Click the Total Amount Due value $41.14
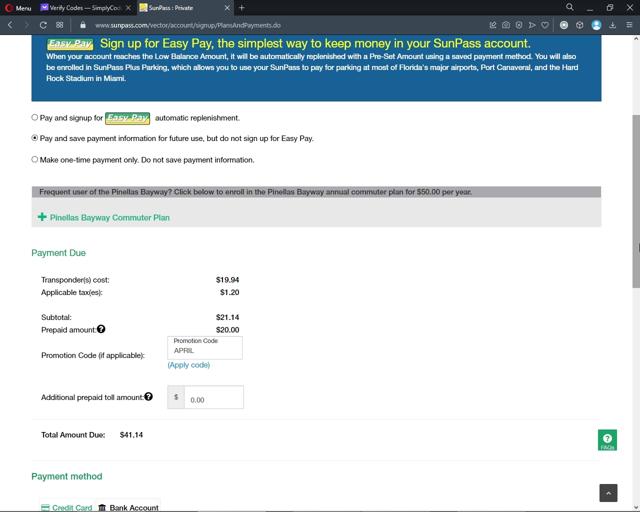 pyautogui.click(x=131, y=435)
